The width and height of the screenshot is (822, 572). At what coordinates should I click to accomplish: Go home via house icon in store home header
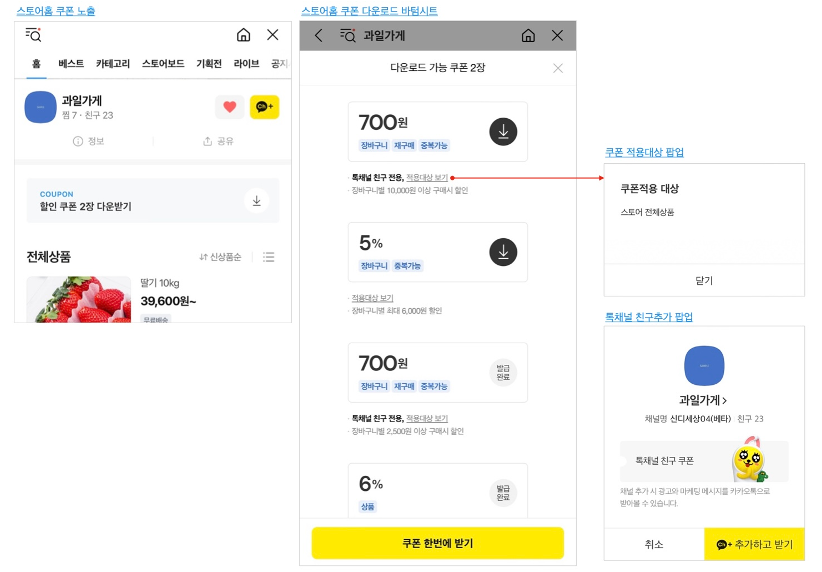click(243, 35)
